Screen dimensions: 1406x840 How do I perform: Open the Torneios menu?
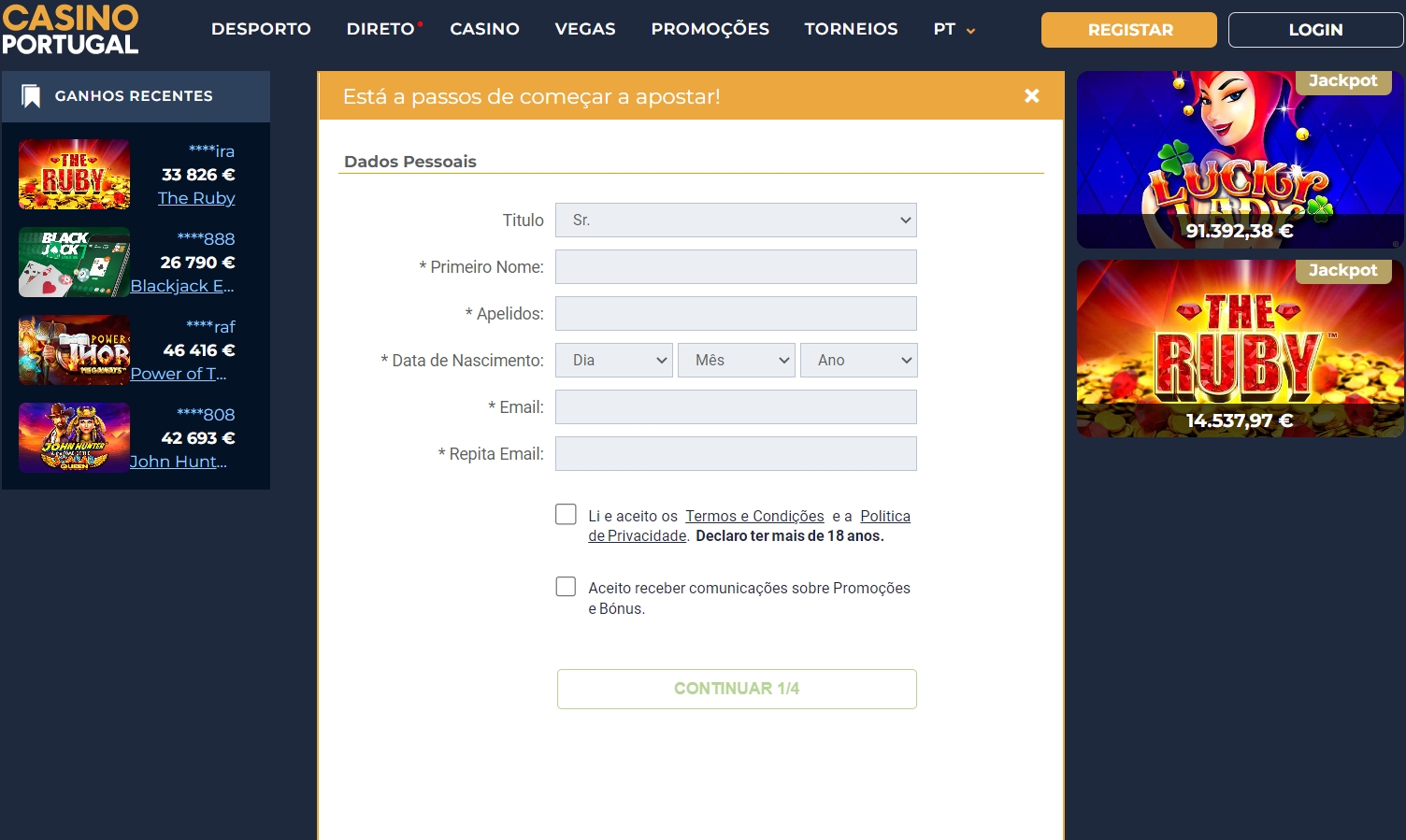(852, 29)
